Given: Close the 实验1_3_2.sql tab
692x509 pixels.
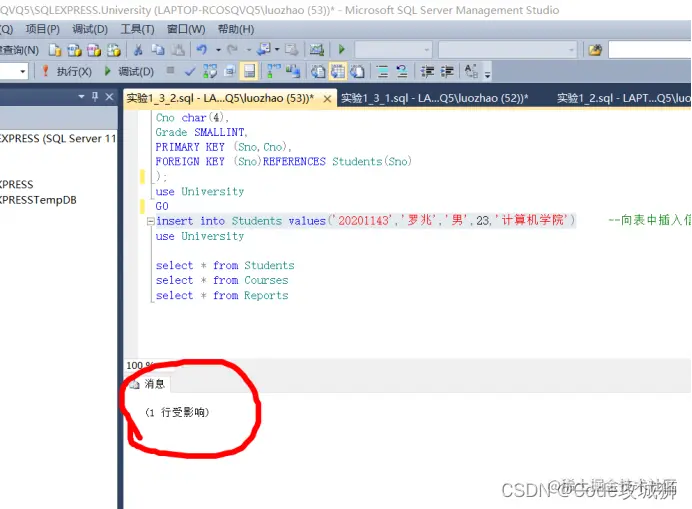Looking at the screenshot, I should (327, 99).
